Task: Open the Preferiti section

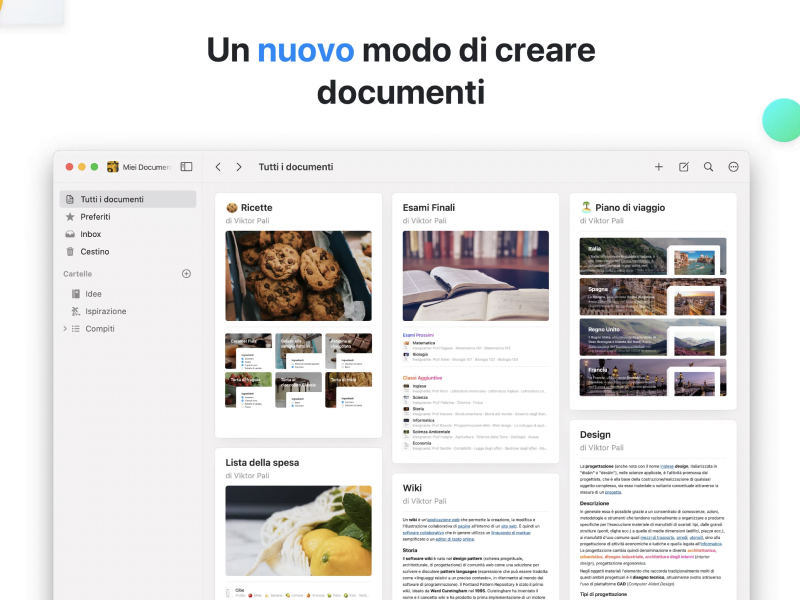Action: point(95,217)
